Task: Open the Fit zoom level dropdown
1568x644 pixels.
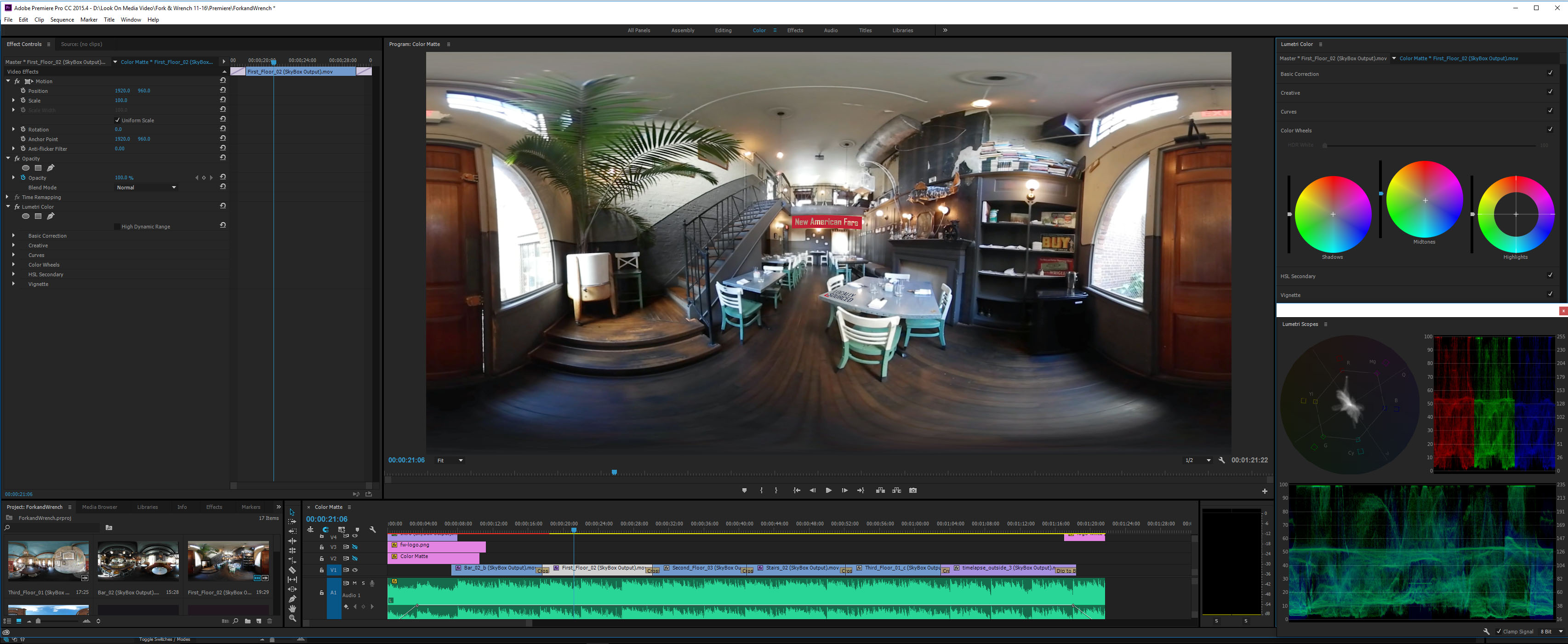Action: [x=450, y=461]
